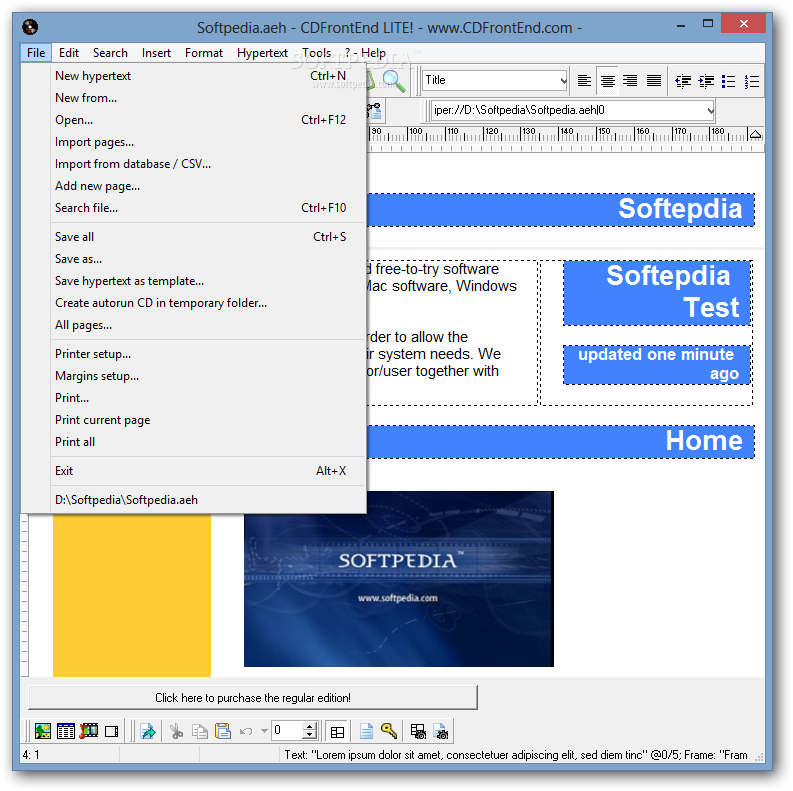Increase the spinner value
The image size is (793, 791).
(310, 726)
